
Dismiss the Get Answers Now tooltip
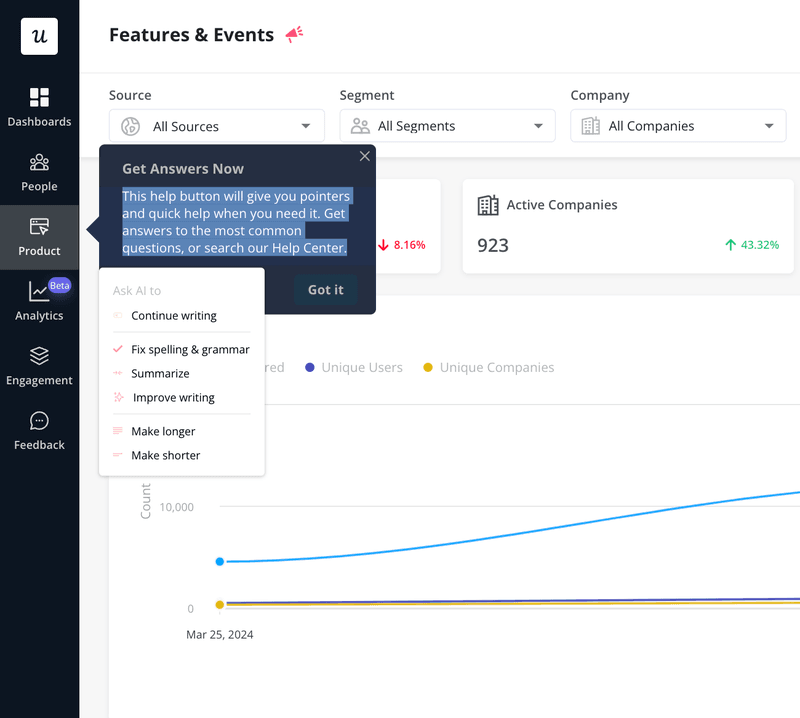(x=364, y=156)
